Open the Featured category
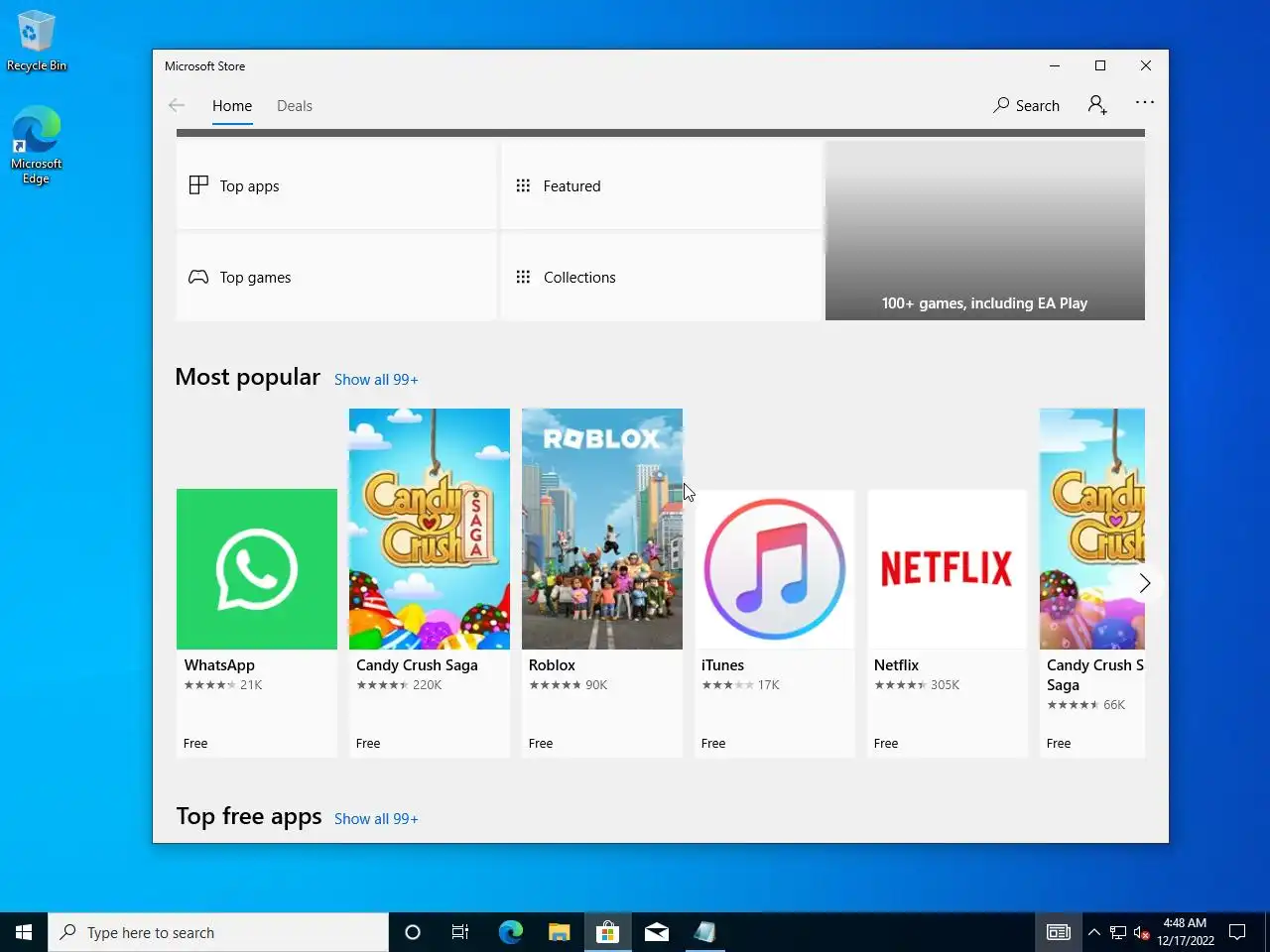This screenshot has height=952, width=1270. point(661,185)
